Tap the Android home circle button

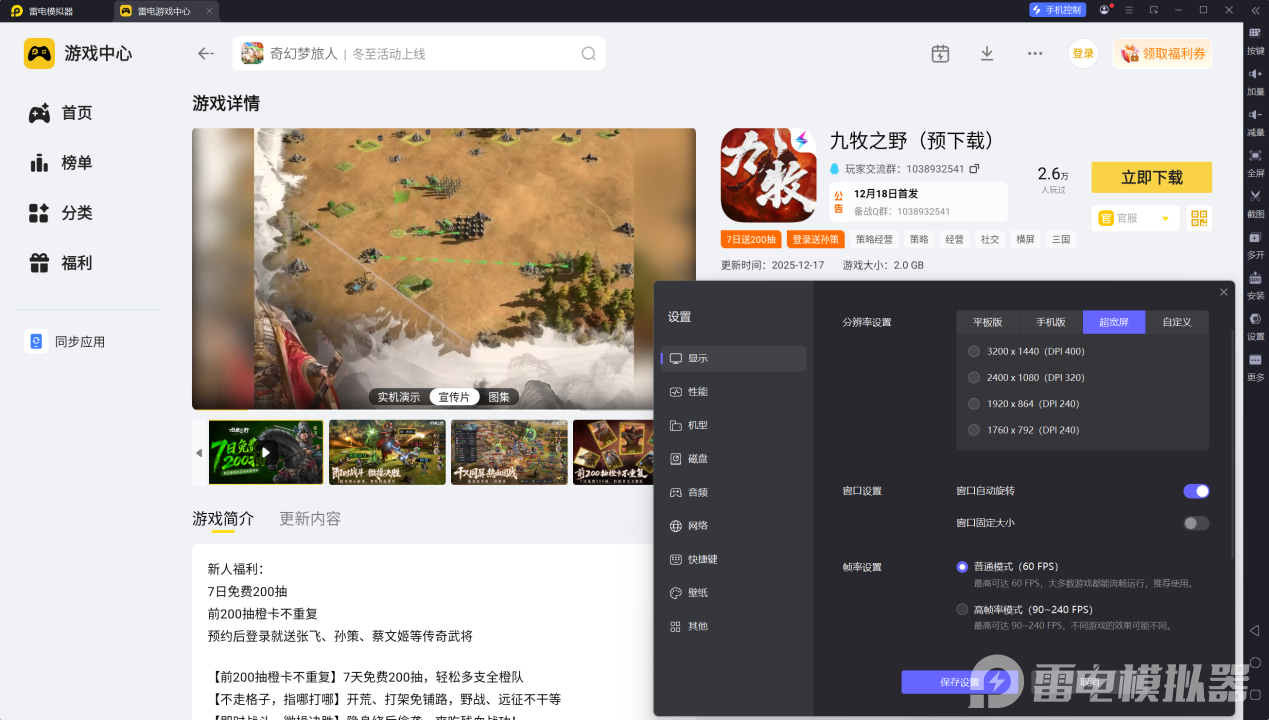1255,662
